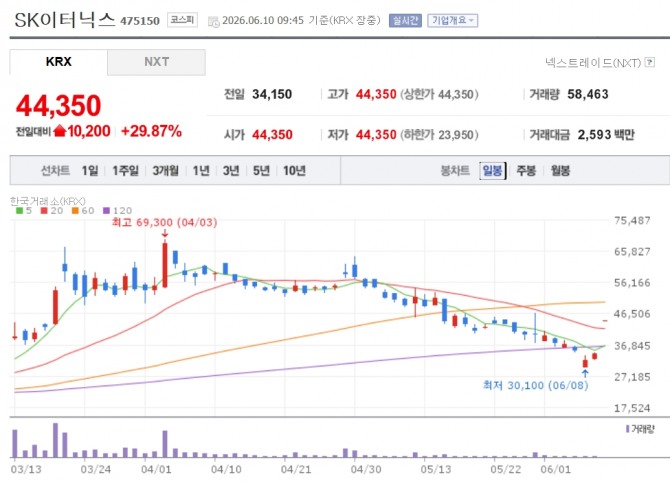The image size is (670, 483).
Task: Click the 실시간 button
Action: point(405,20)
